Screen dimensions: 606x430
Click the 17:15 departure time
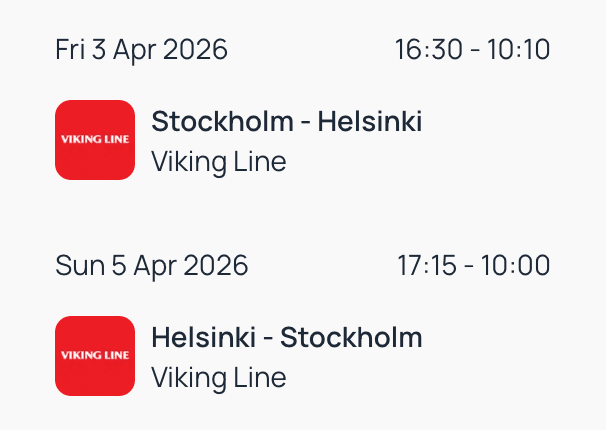point(427,265)
